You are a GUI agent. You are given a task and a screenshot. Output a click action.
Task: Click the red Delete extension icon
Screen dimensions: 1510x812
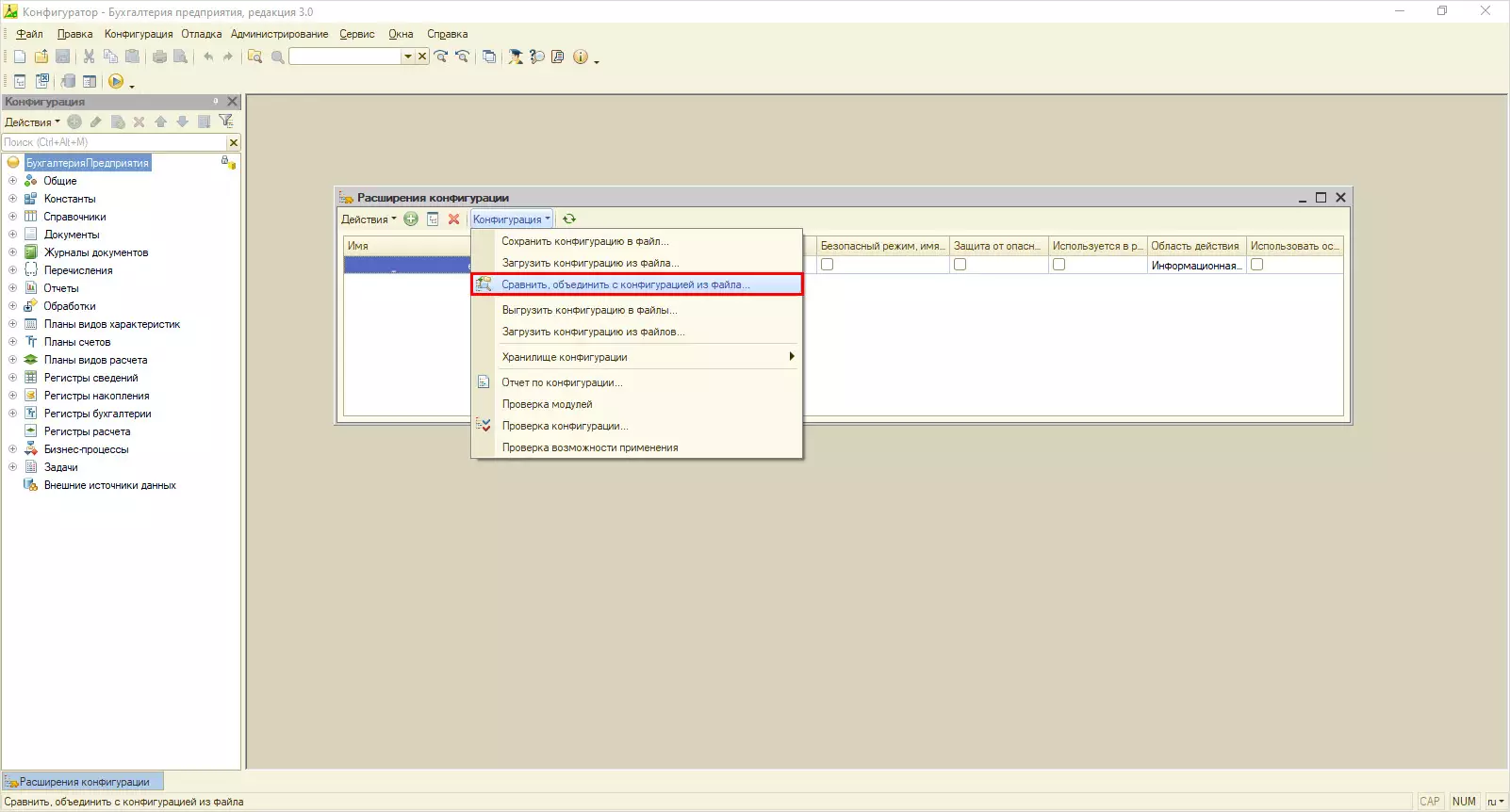point(453,219)
